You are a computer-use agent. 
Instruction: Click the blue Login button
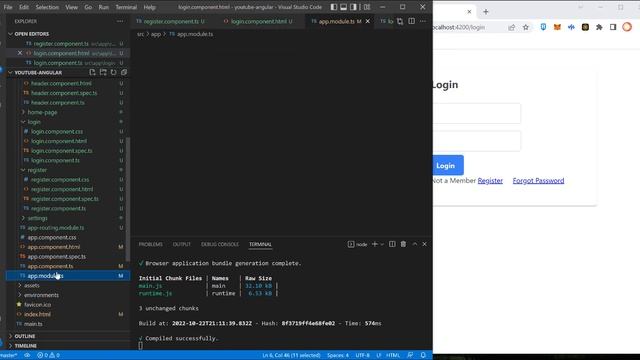tap(448, 165)
